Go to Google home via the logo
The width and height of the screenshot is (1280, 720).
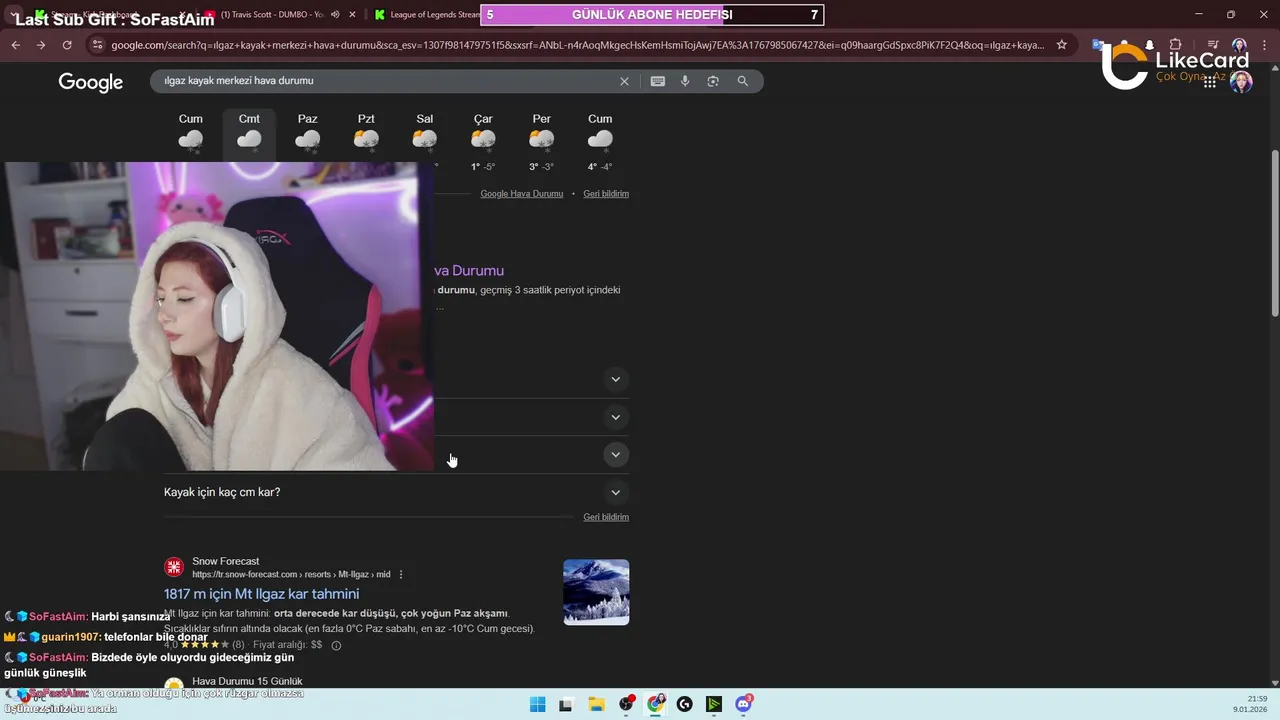tap(90, 82)
